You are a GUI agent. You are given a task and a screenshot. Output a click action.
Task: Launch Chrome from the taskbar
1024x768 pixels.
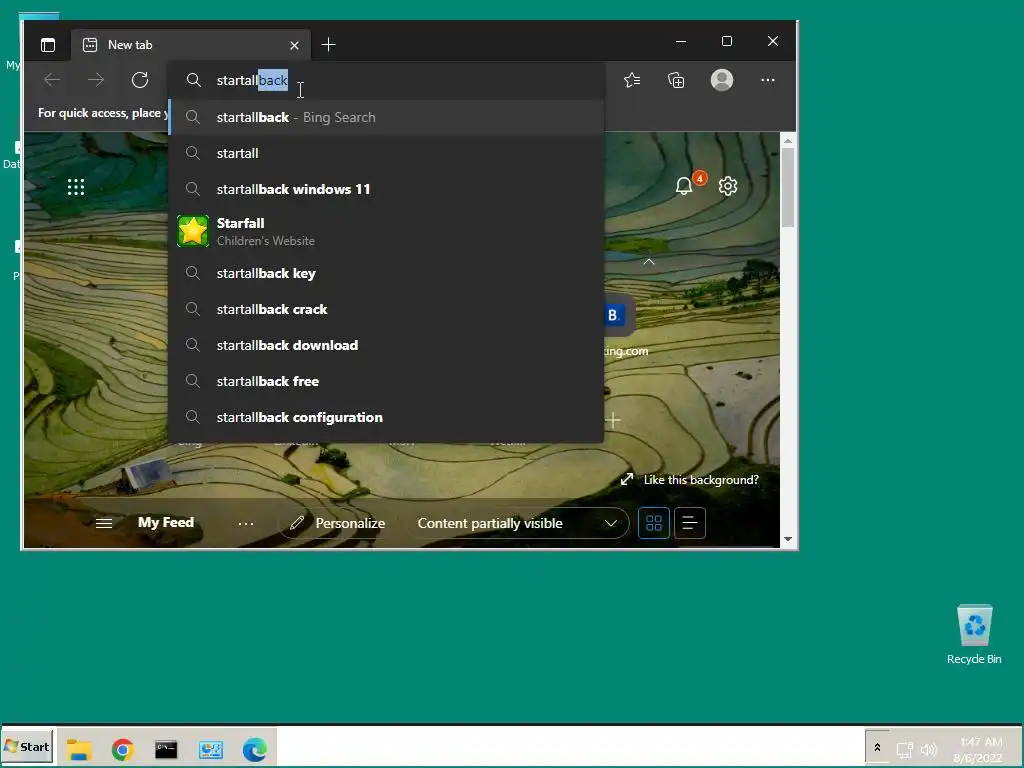(x=123, y=749)
